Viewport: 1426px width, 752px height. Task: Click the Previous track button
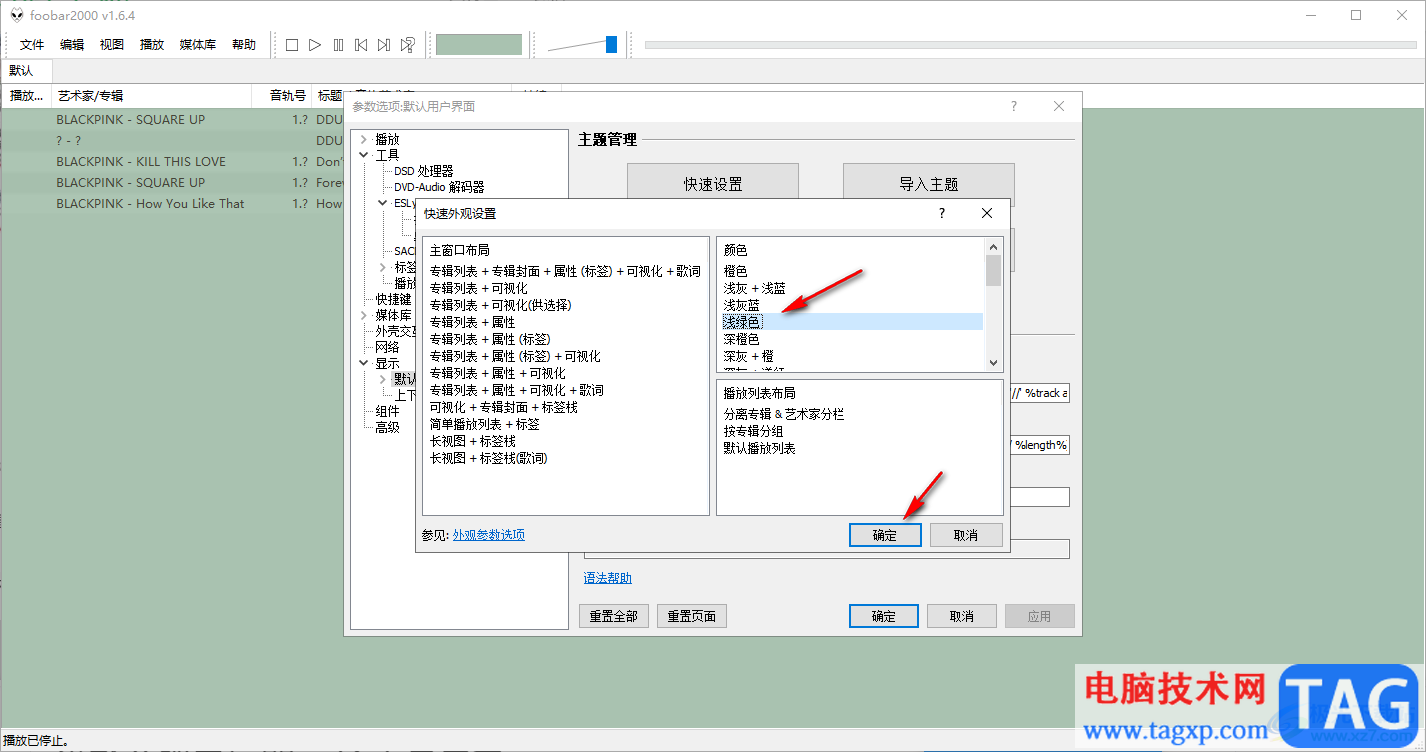click(361, 45)
